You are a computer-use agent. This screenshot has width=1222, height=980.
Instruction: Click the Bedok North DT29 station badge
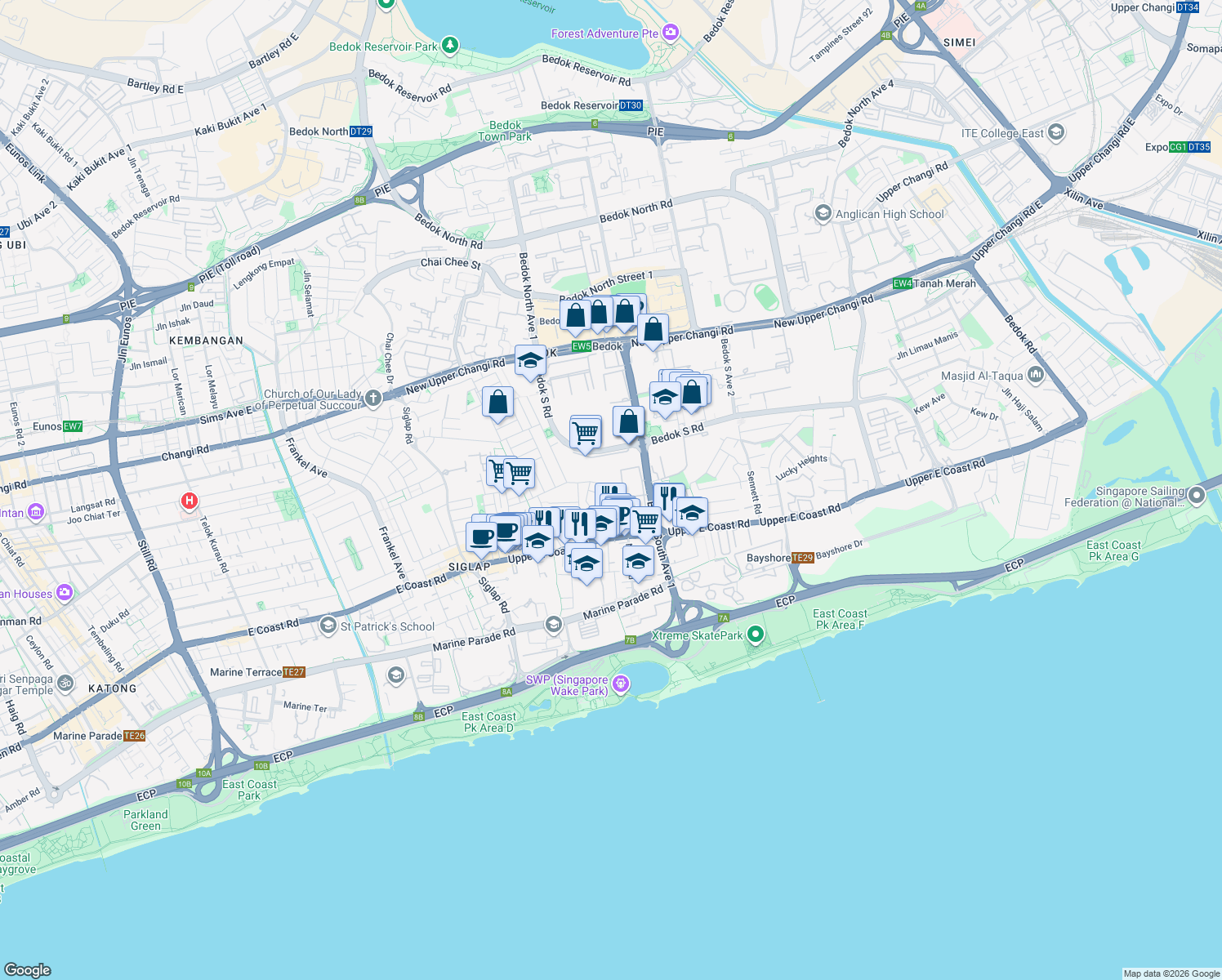[361, 131]
